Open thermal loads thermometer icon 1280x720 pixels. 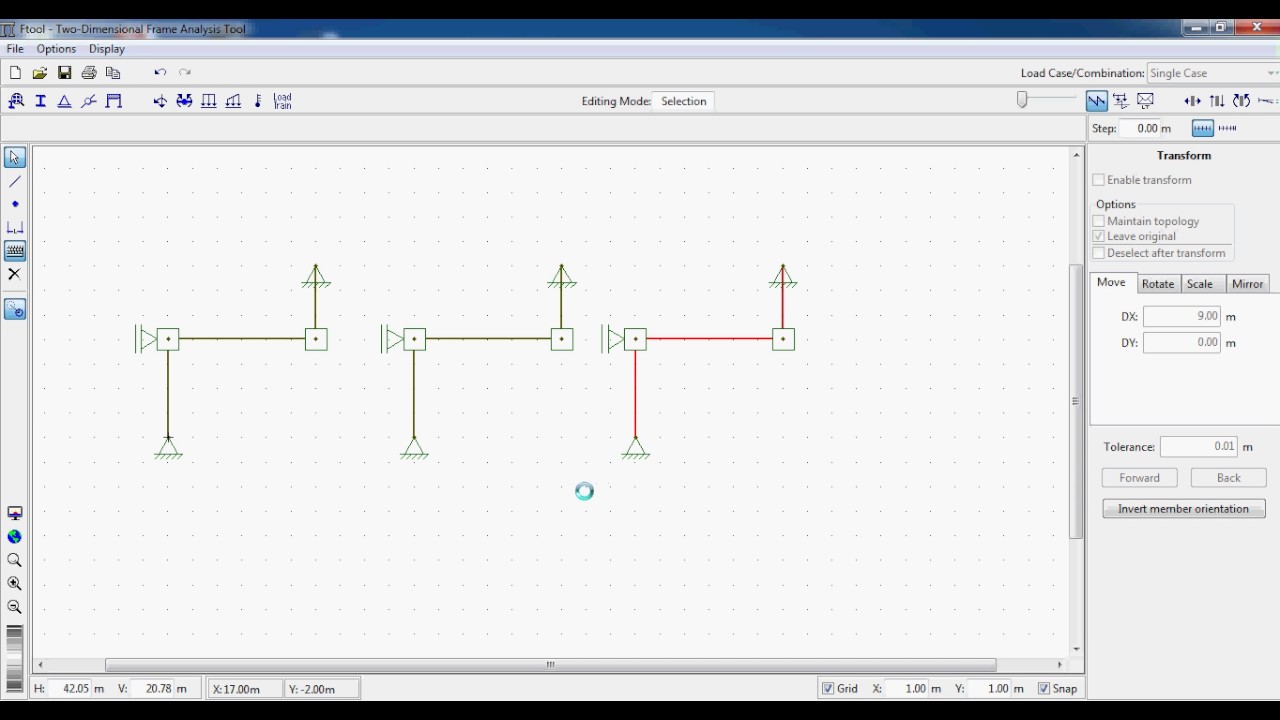tap(258, 101)
